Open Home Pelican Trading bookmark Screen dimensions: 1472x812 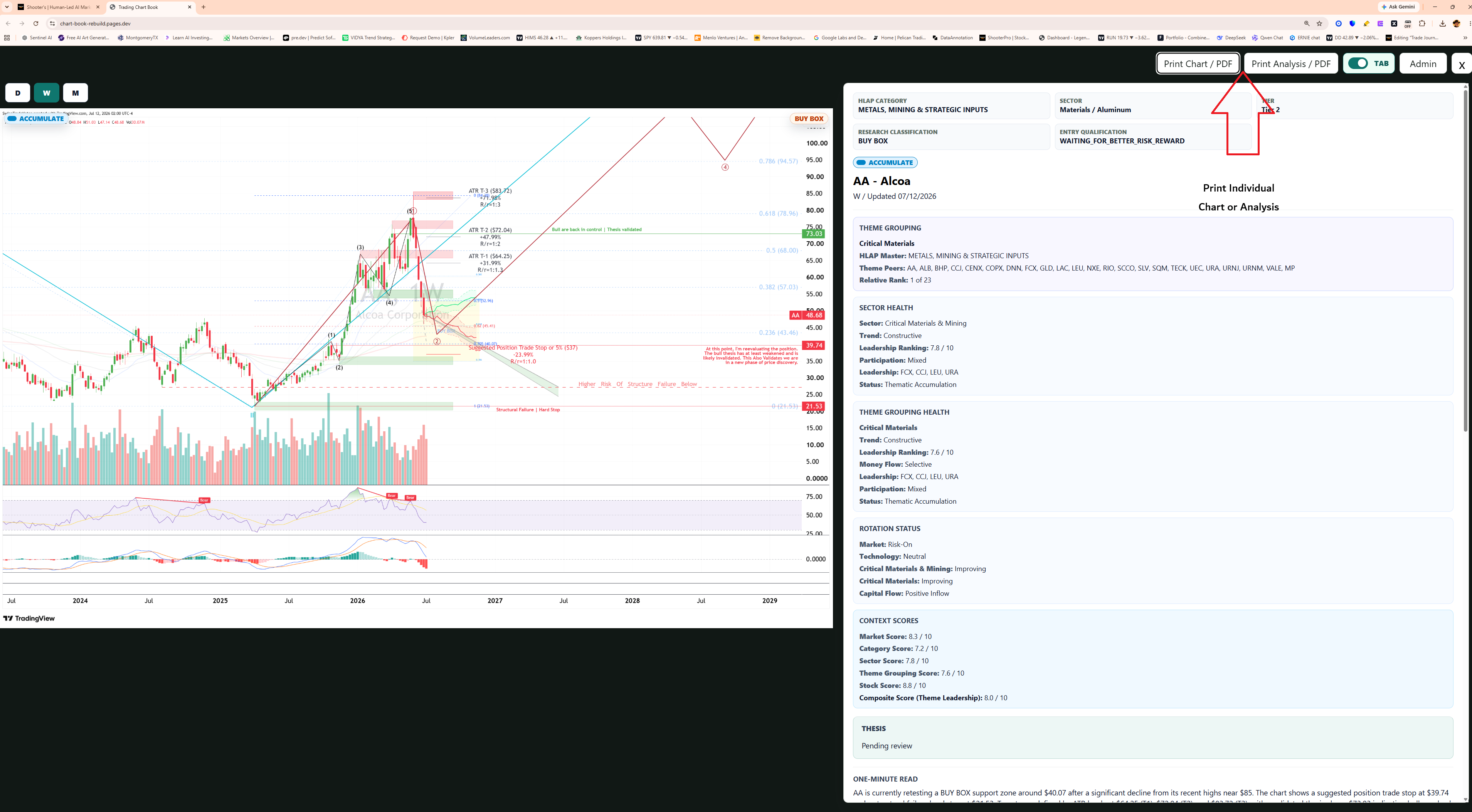pyautogui.click(x=900, y=38)
